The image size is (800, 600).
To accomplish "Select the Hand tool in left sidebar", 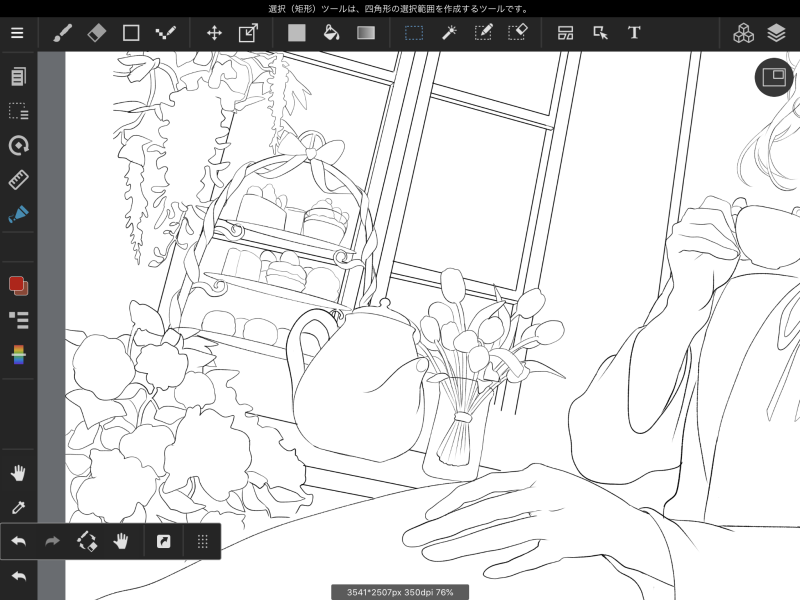I will (x=18, y=473).
